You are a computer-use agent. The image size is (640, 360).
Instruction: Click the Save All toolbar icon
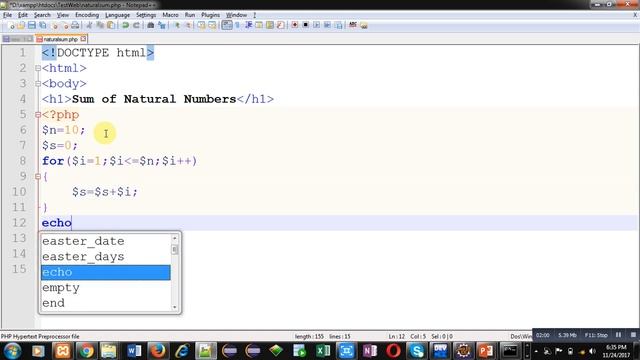pos(42,25)
